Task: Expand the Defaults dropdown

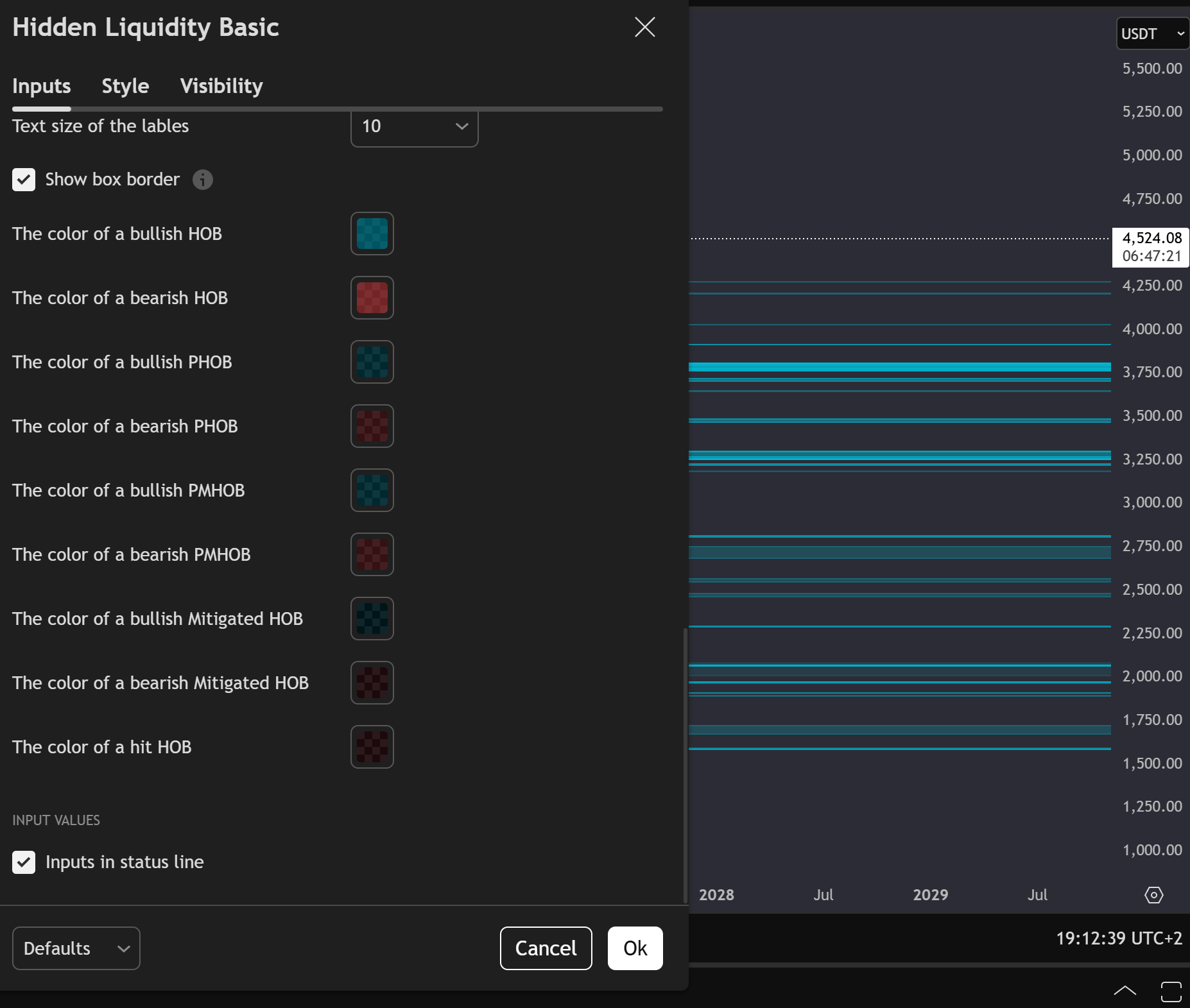Action: (76, 948)
